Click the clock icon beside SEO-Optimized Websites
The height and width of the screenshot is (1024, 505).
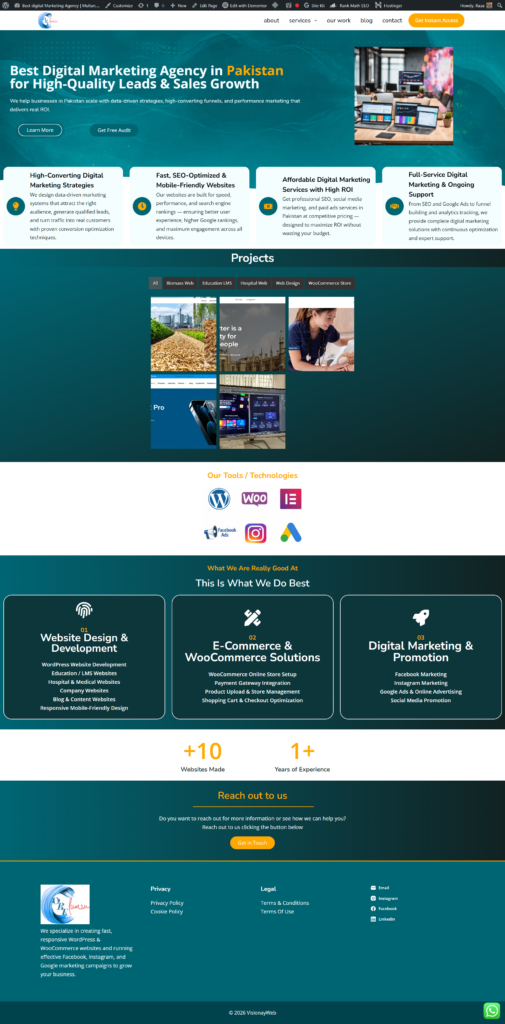[x=142, y=206]
